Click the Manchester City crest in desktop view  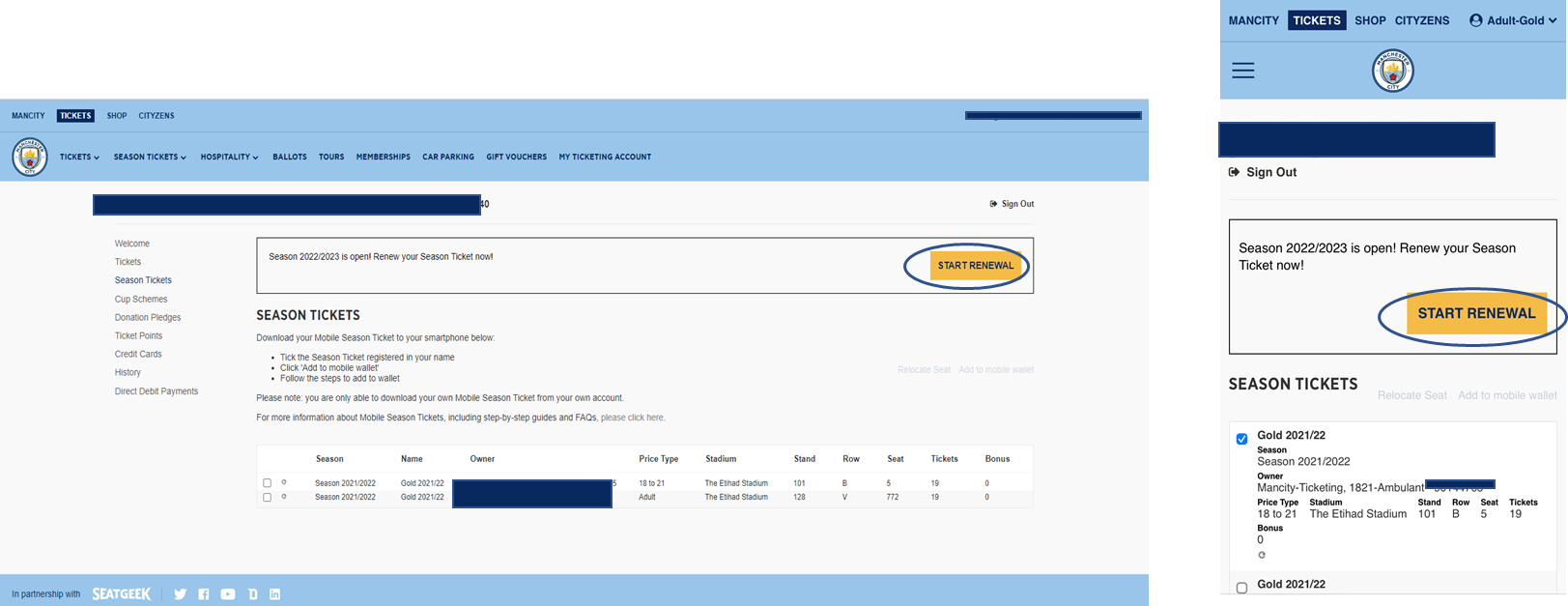point(30,157)
